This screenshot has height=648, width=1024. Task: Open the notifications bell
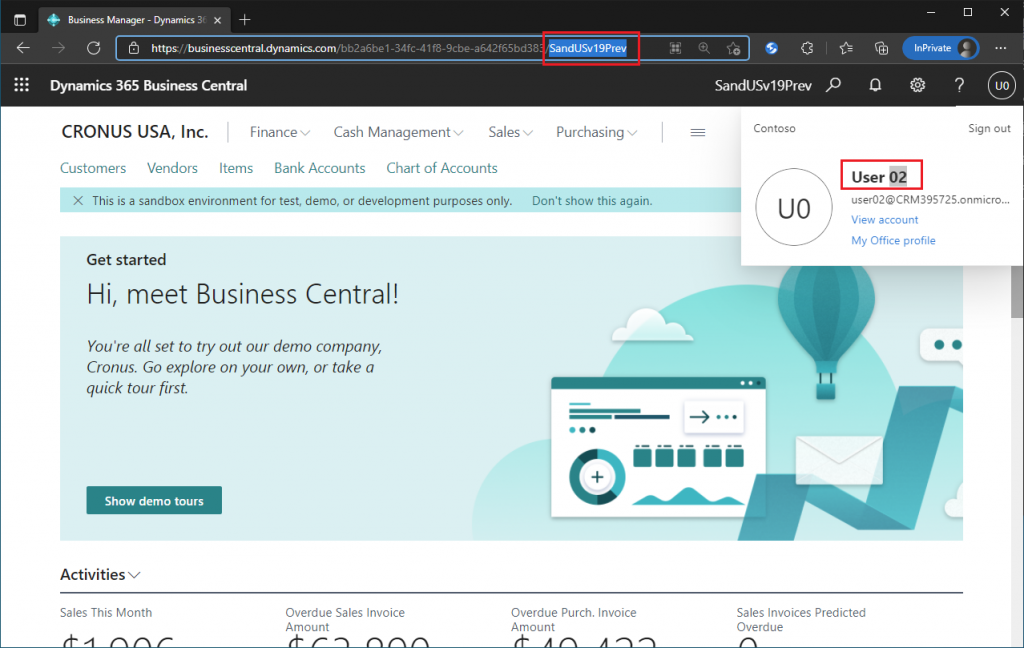[875, 85]
